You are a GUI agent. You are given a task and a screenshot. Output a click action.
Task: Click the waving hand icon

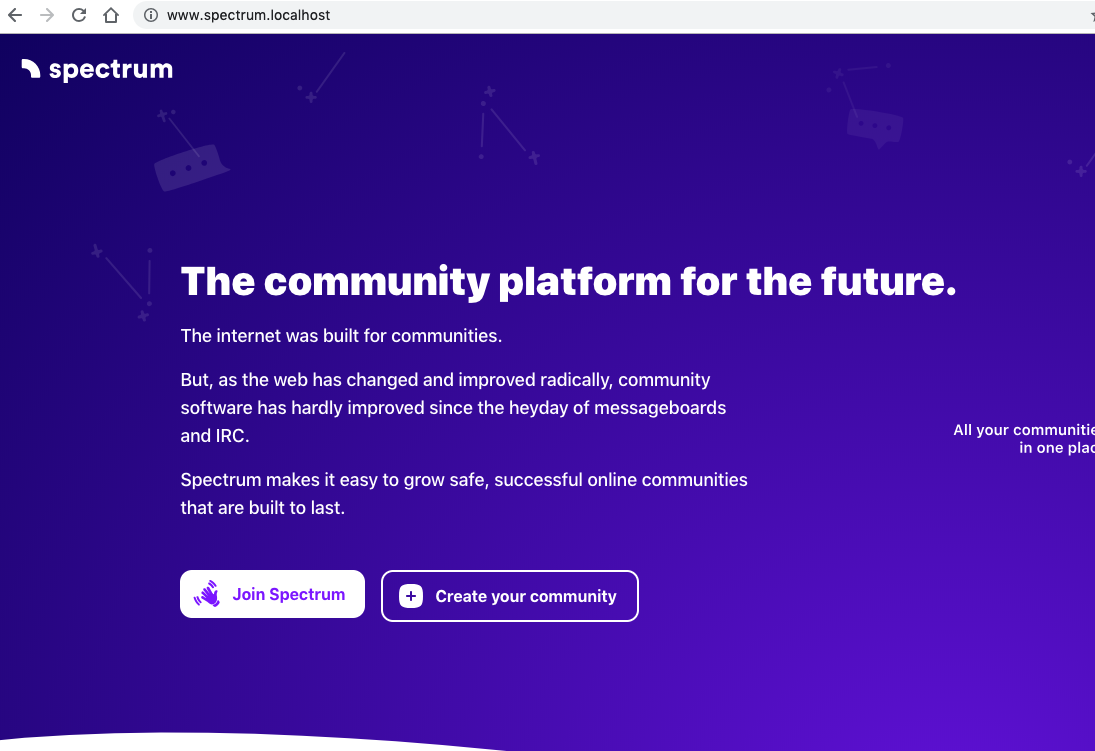tap(207, 594)
